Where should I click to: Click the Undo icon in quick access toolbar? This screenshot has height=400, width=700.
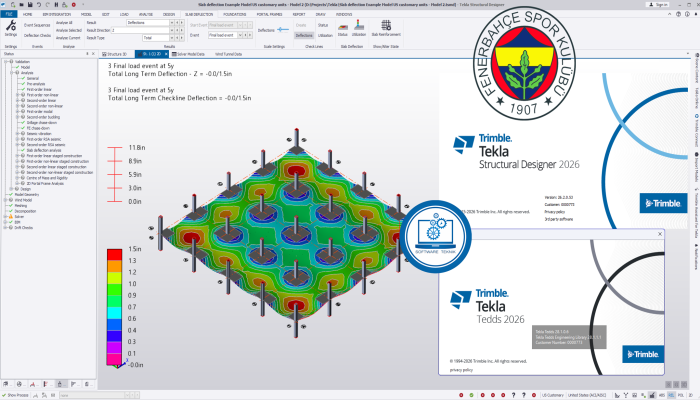pos(39,4)
